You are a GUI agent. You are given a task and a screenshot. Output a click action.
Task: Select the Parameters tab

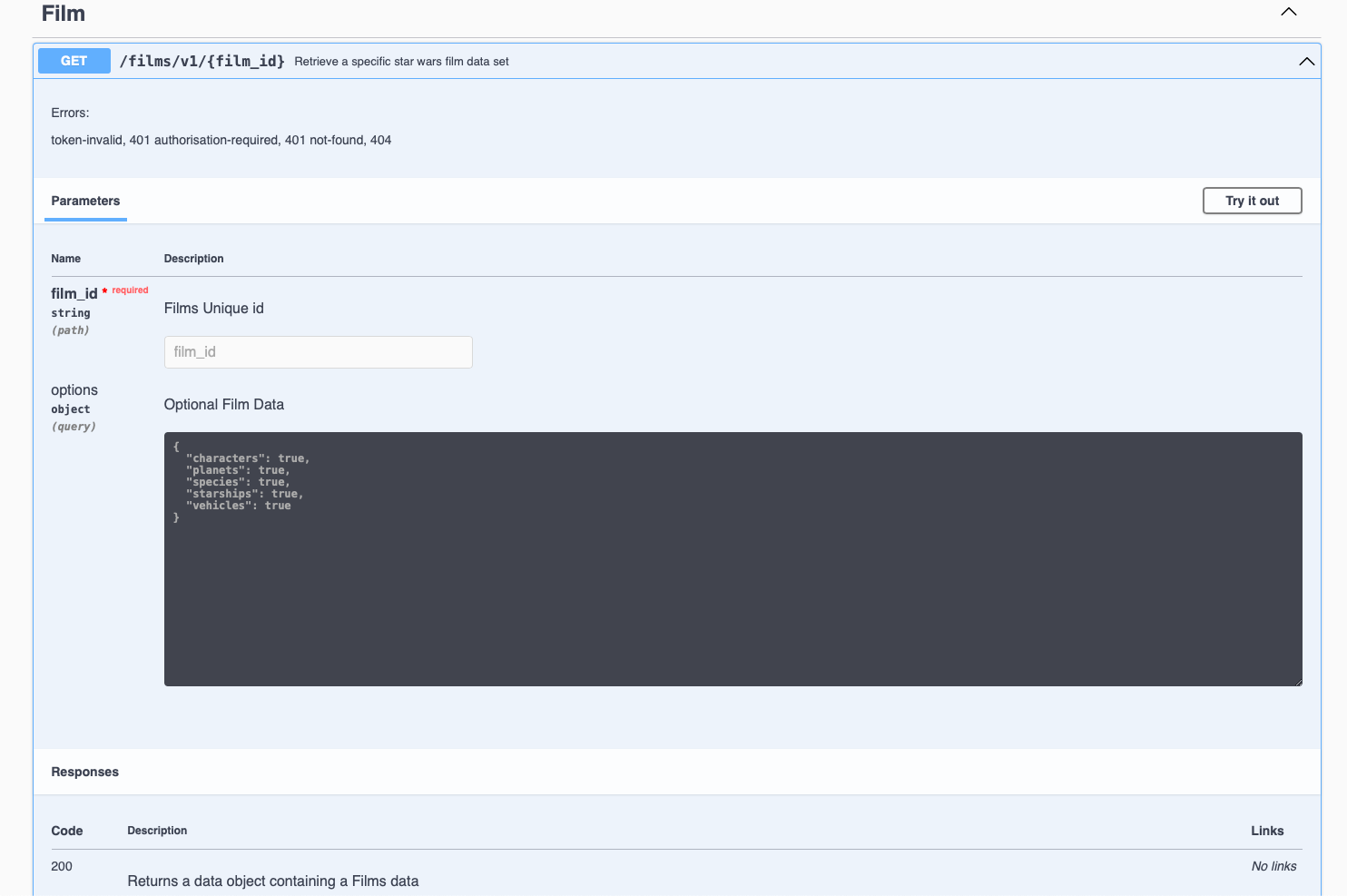pyautogui.click(x=85, y=201)
